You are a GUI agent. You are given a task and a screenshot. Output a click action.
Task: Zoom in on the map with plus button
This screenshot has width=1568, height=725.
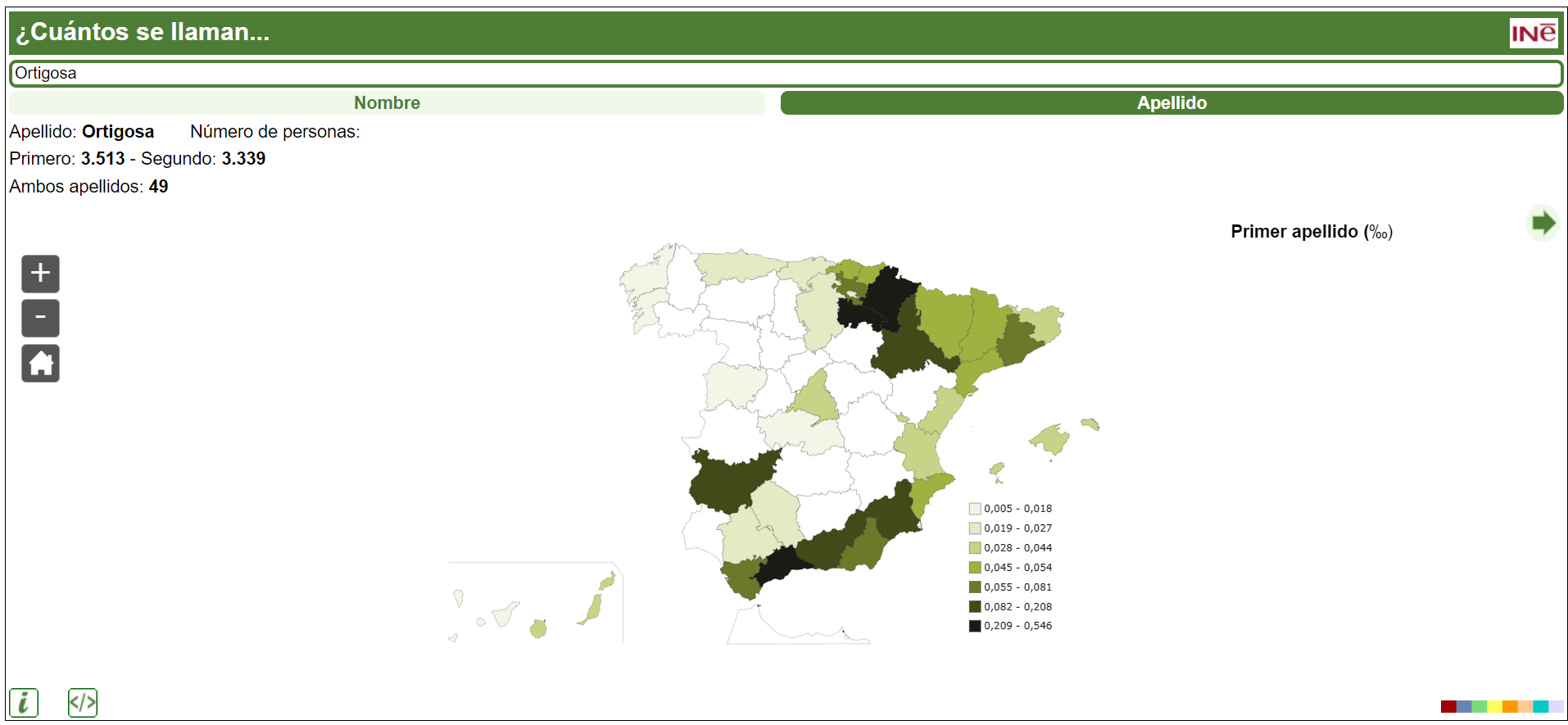pos(40,274)
